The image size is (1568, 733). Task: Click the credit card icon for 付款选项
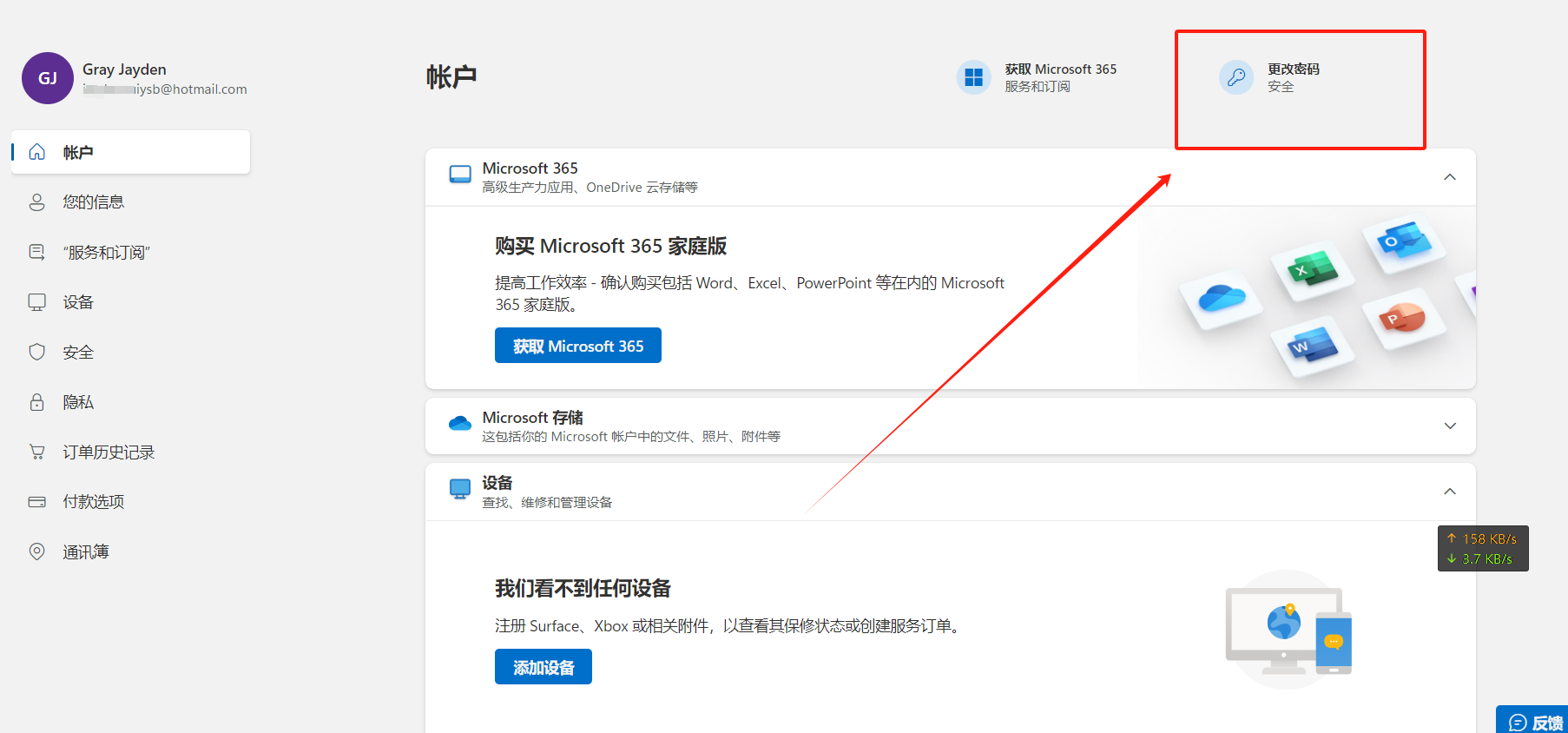tap(37, 502)
